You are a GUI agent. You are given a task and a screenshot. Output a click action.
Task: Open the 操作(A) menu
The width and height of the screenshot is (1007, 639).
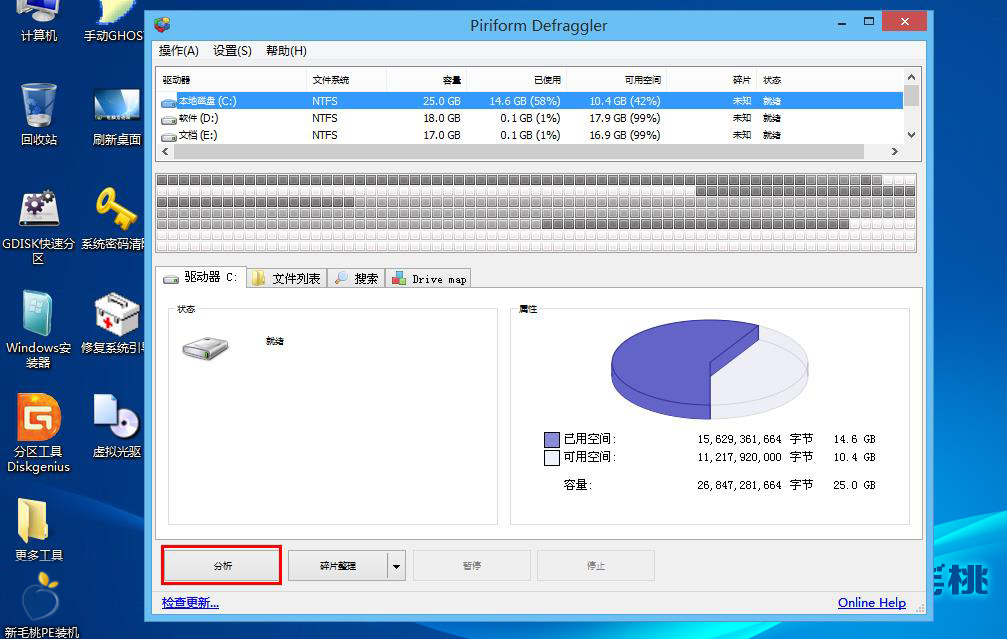(x=179, y=51)
